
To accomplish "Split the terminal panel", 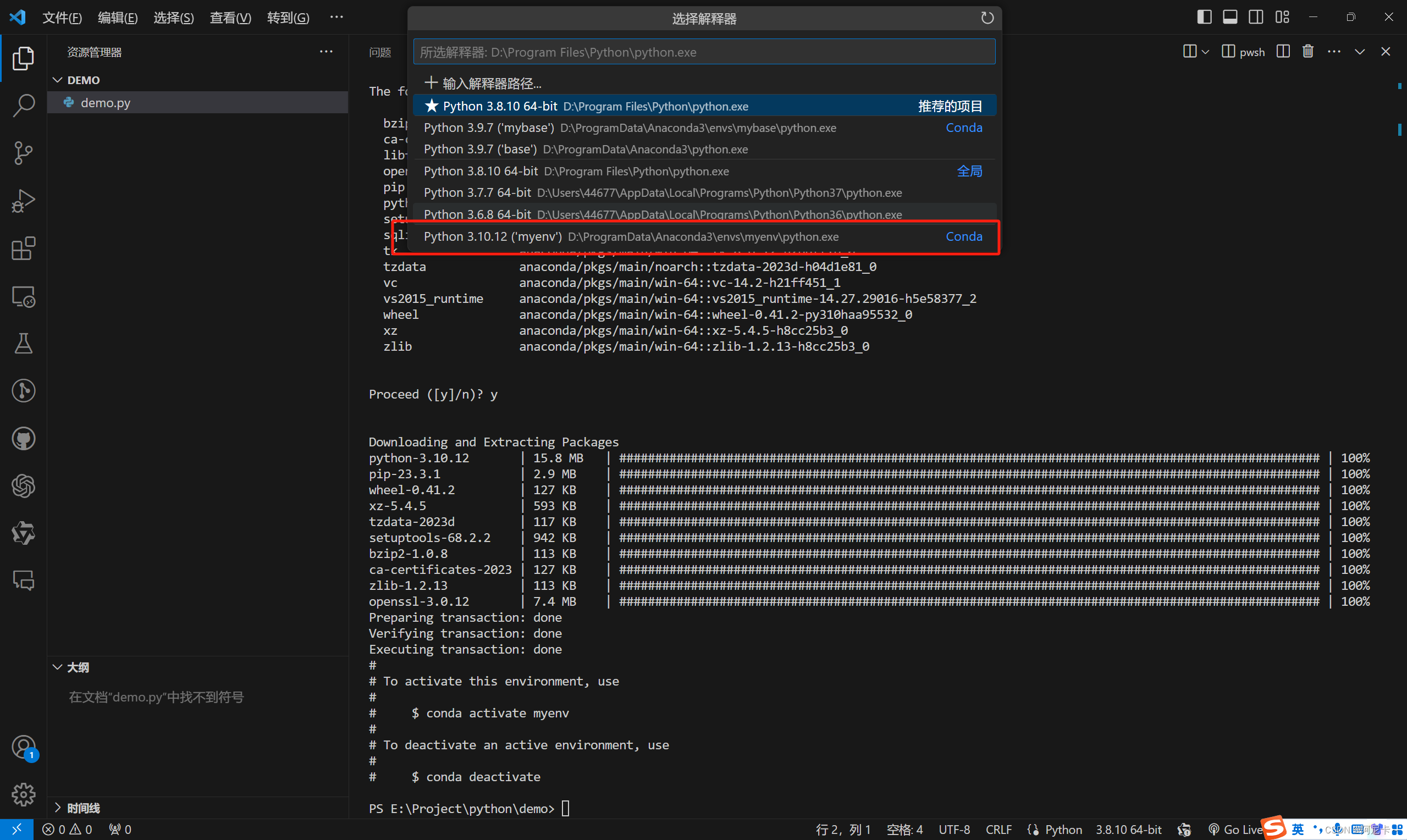I will pyautogui.click(x=1283, y=52).
